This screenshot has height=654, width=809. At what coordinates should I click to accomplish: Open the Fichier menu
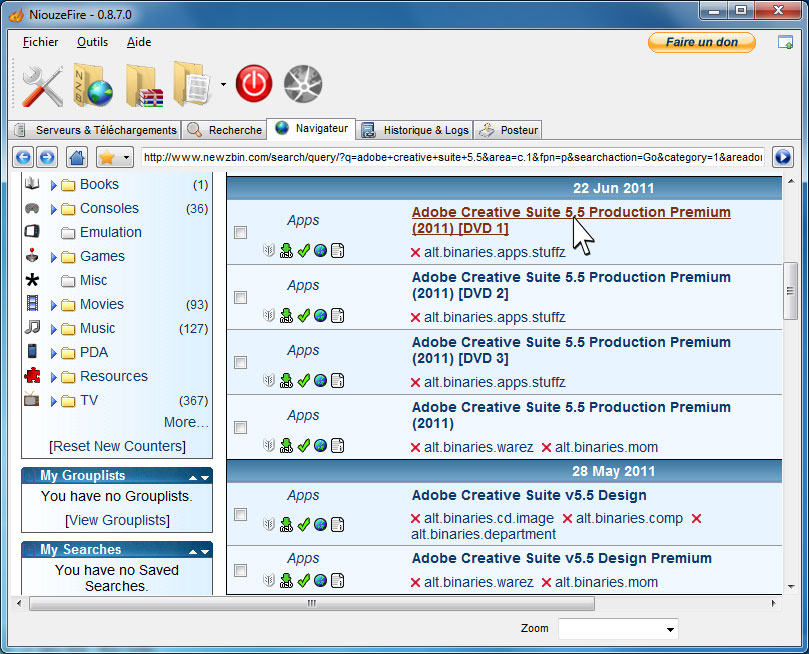[x=40, y=42]
